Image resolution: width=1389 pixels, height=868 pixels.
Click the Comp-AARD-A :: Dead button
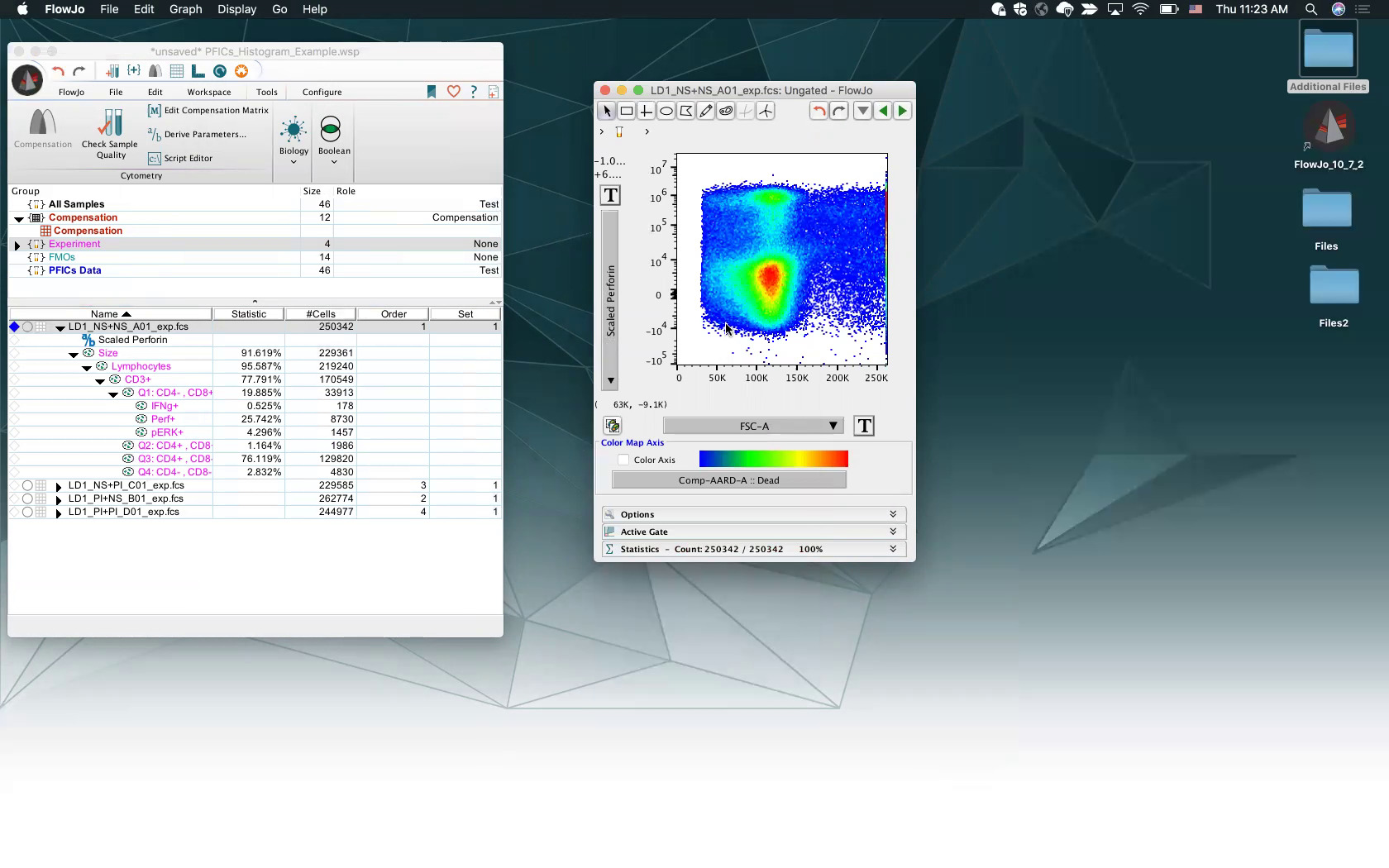coord(728,480)
